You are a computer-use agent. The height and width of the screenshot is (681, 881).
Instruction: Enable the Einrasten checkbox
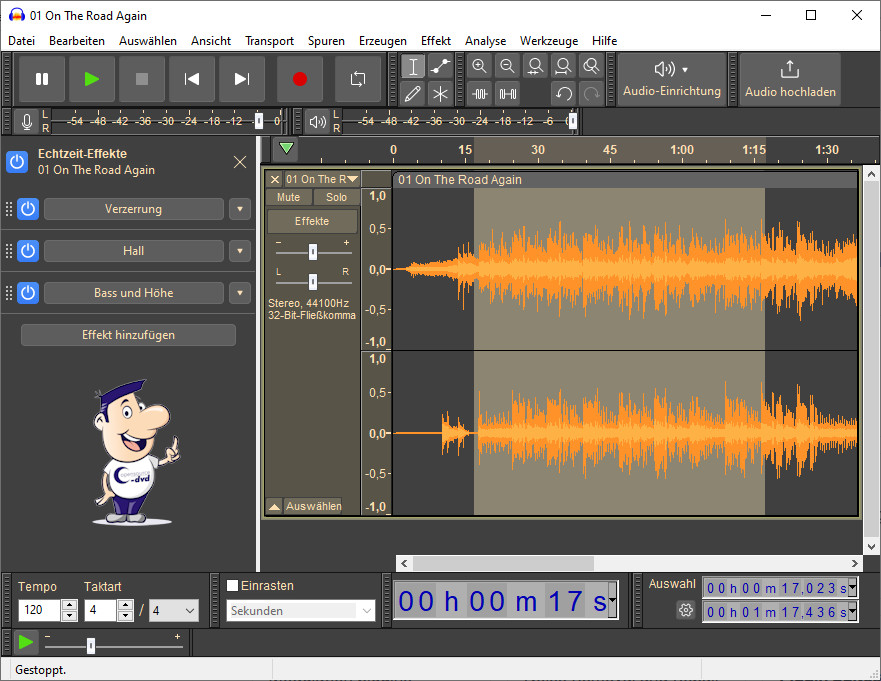coord(233,586)
